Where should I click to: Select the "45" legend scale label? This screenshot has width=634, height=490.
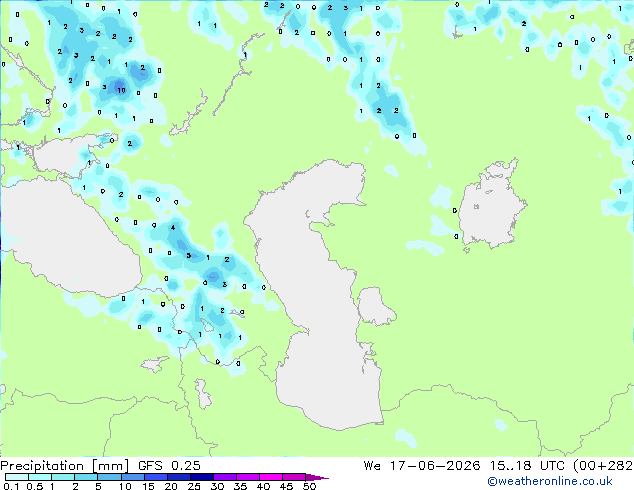point(286,486)
